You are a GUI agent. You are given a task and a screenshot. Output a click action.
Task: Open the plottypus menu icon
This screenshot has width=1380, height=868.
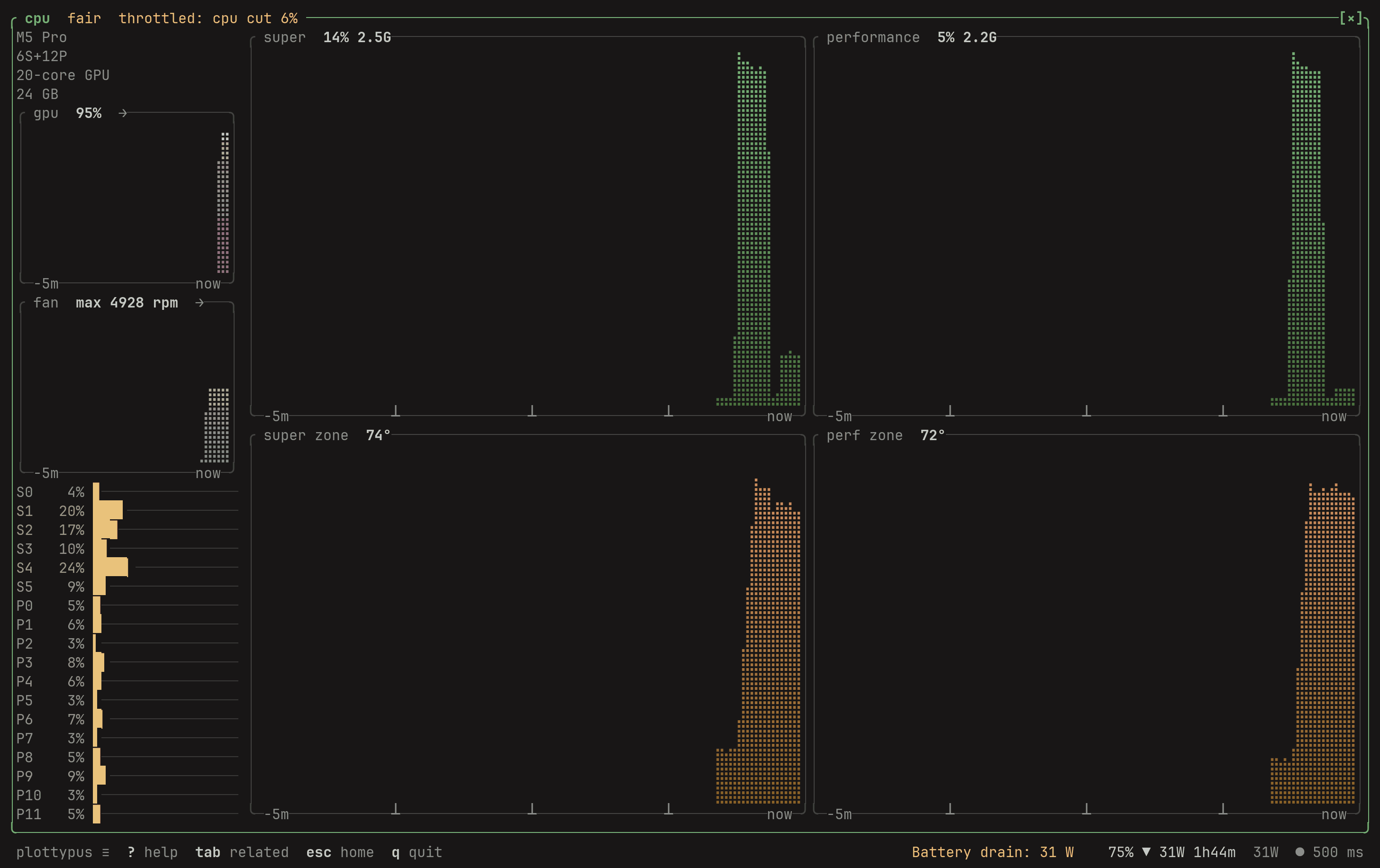(106, 852)
